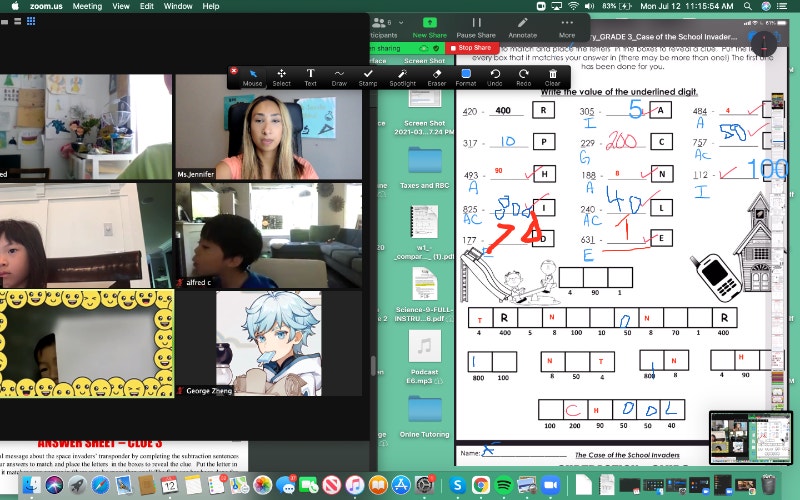Select the Mouse annotation tool
This screenshot has width=800, height=500.
pyautogui.click(x=252, y=77)
